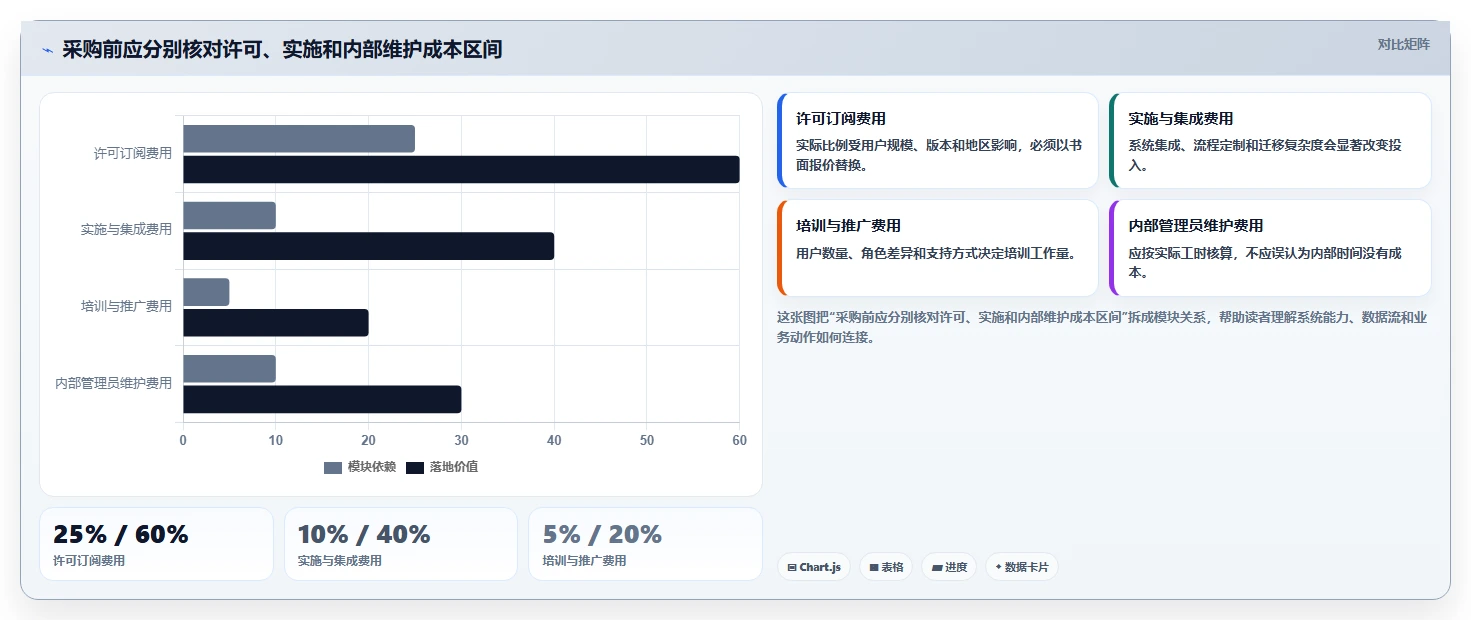Click the 内部管理员维护费用 y-axis label
1471x620 pixels.
pyautogui.click(x=113, y=383)
